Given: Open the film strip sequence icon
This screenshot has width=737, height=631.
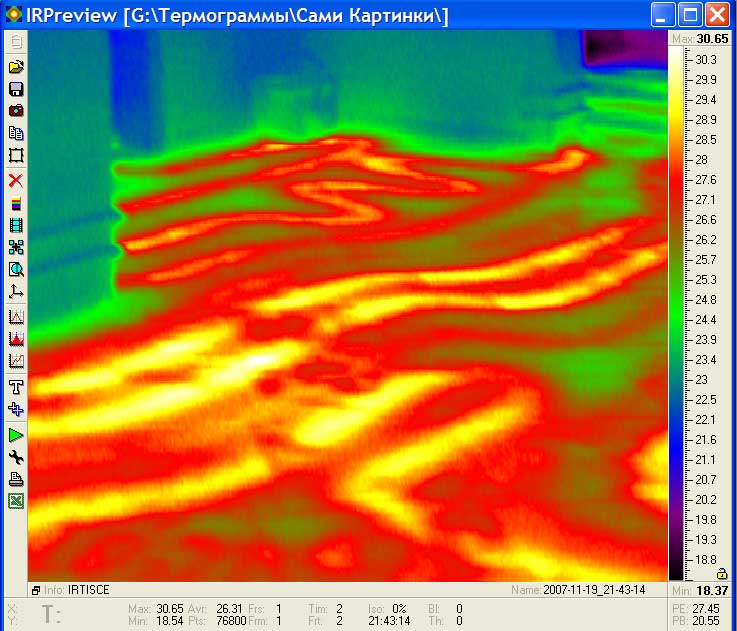Looking at the screenshot, I should 16,225.
